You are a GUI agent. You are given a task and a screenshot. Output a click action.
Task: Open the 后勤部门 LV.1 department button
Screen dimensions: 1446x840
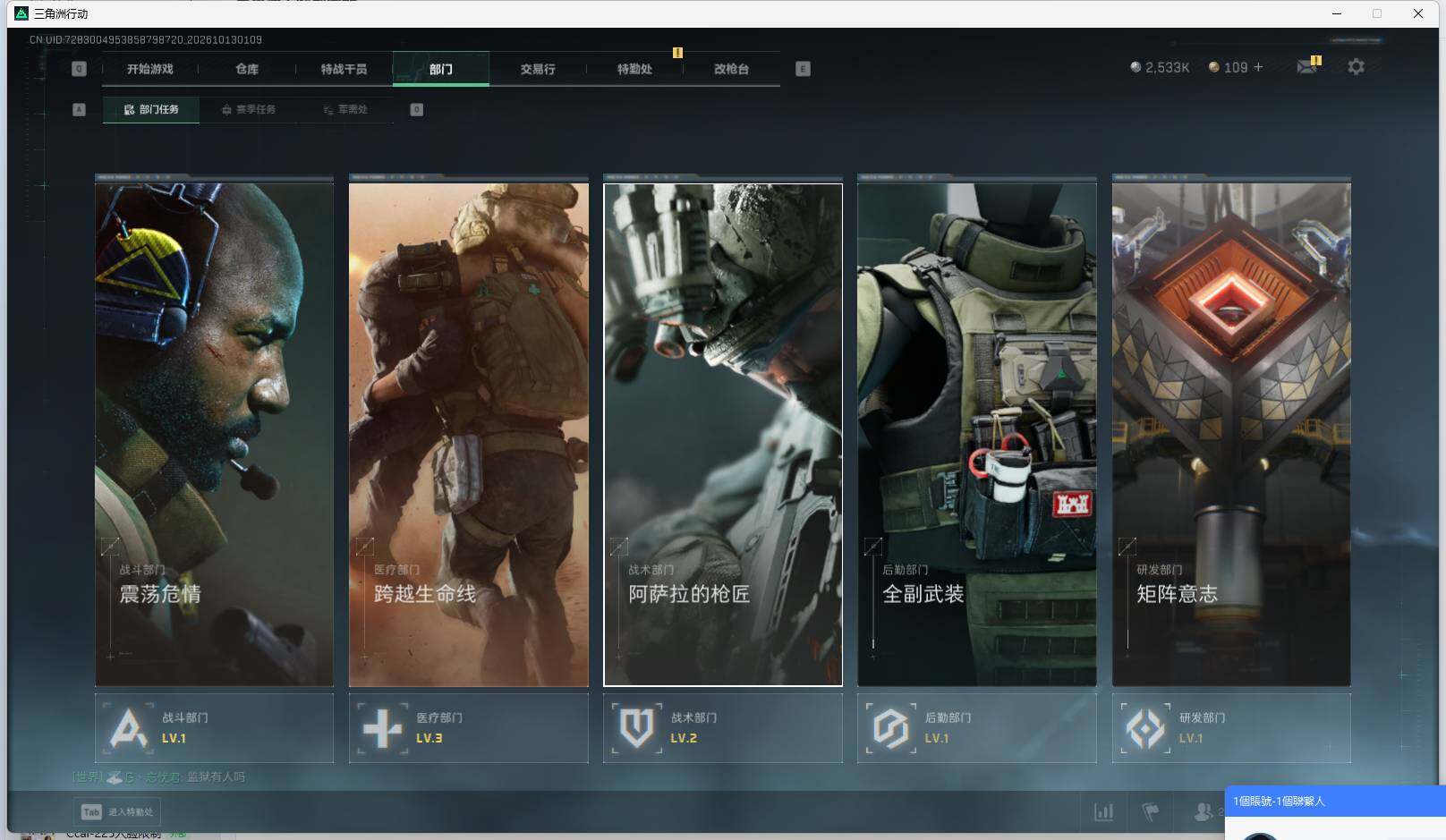click(977, 728)
